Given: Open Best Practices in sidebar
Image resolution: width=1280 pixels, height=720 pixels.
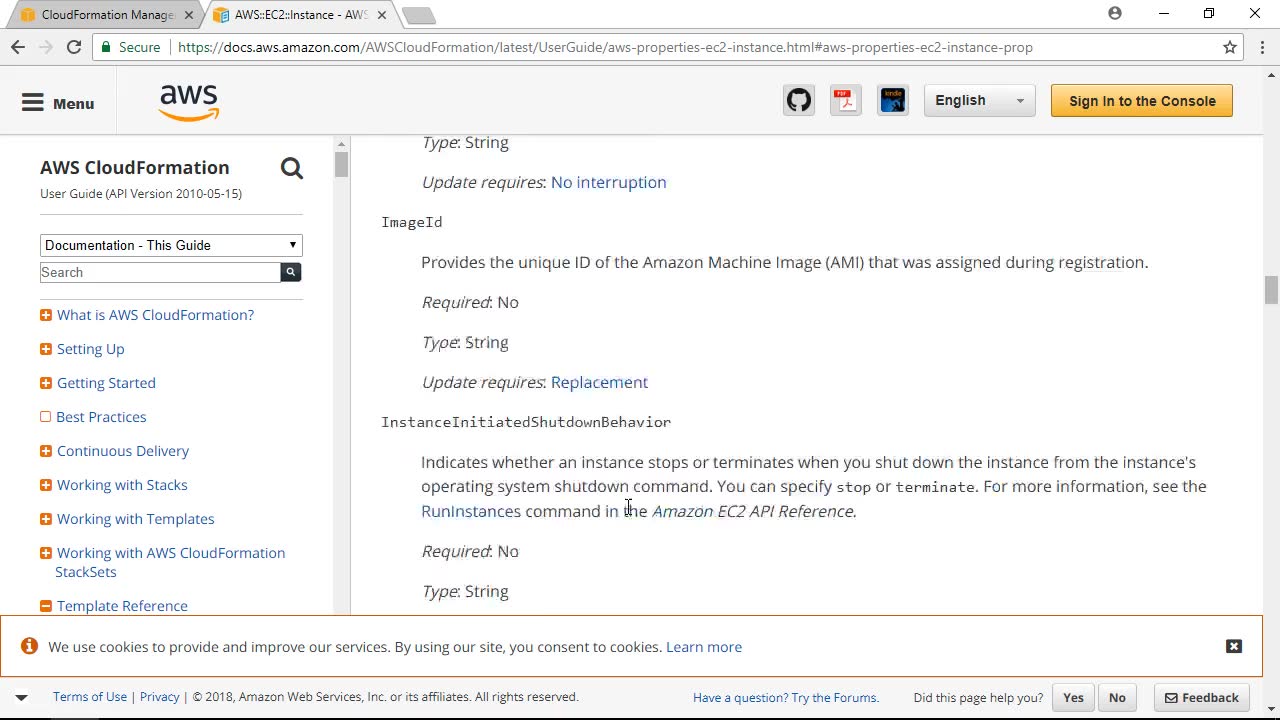Looking at the screenshot, I should [x=101, y=417].
